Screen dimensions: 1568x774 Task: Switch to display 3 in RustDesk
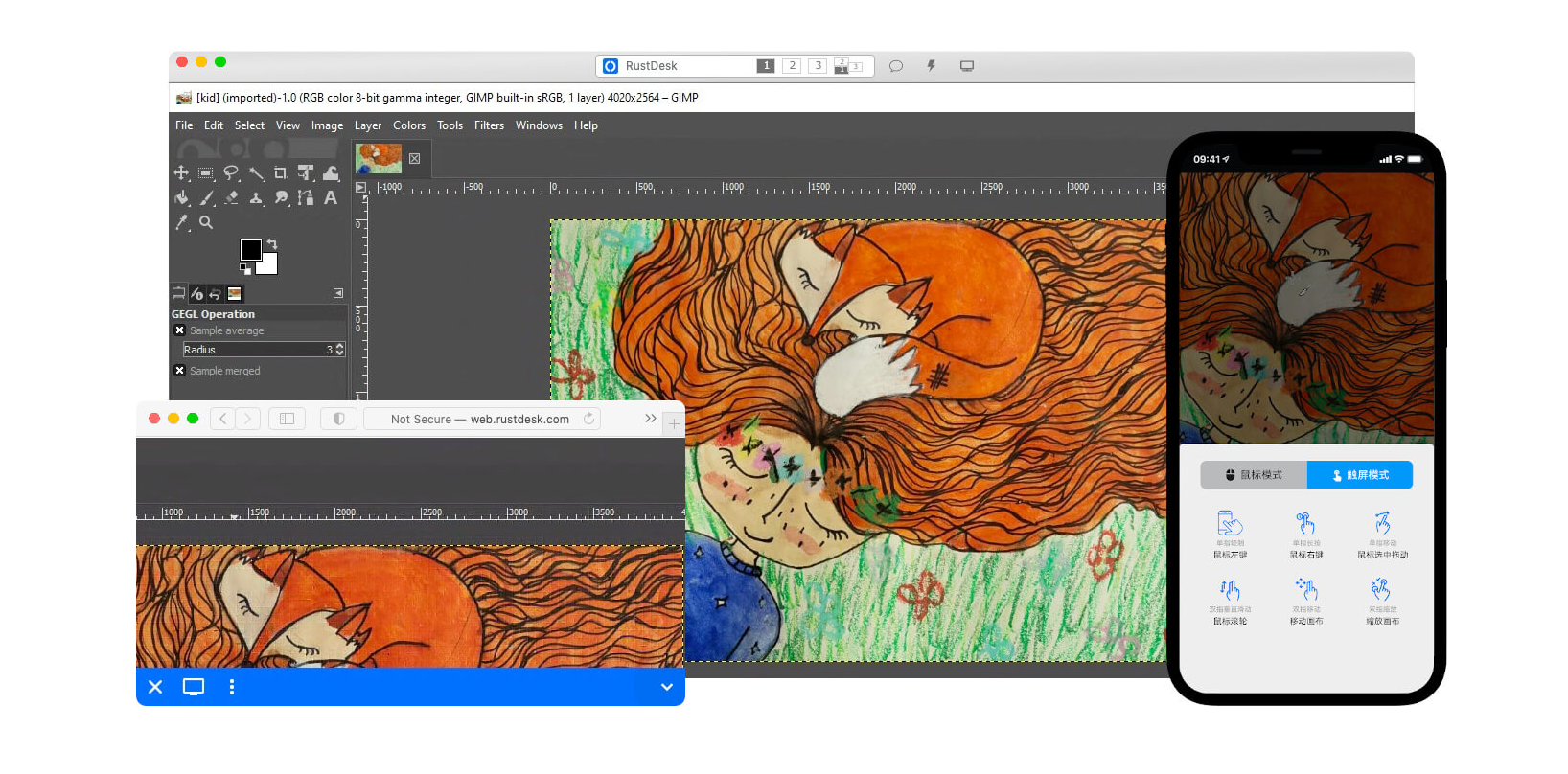(818, 66)
